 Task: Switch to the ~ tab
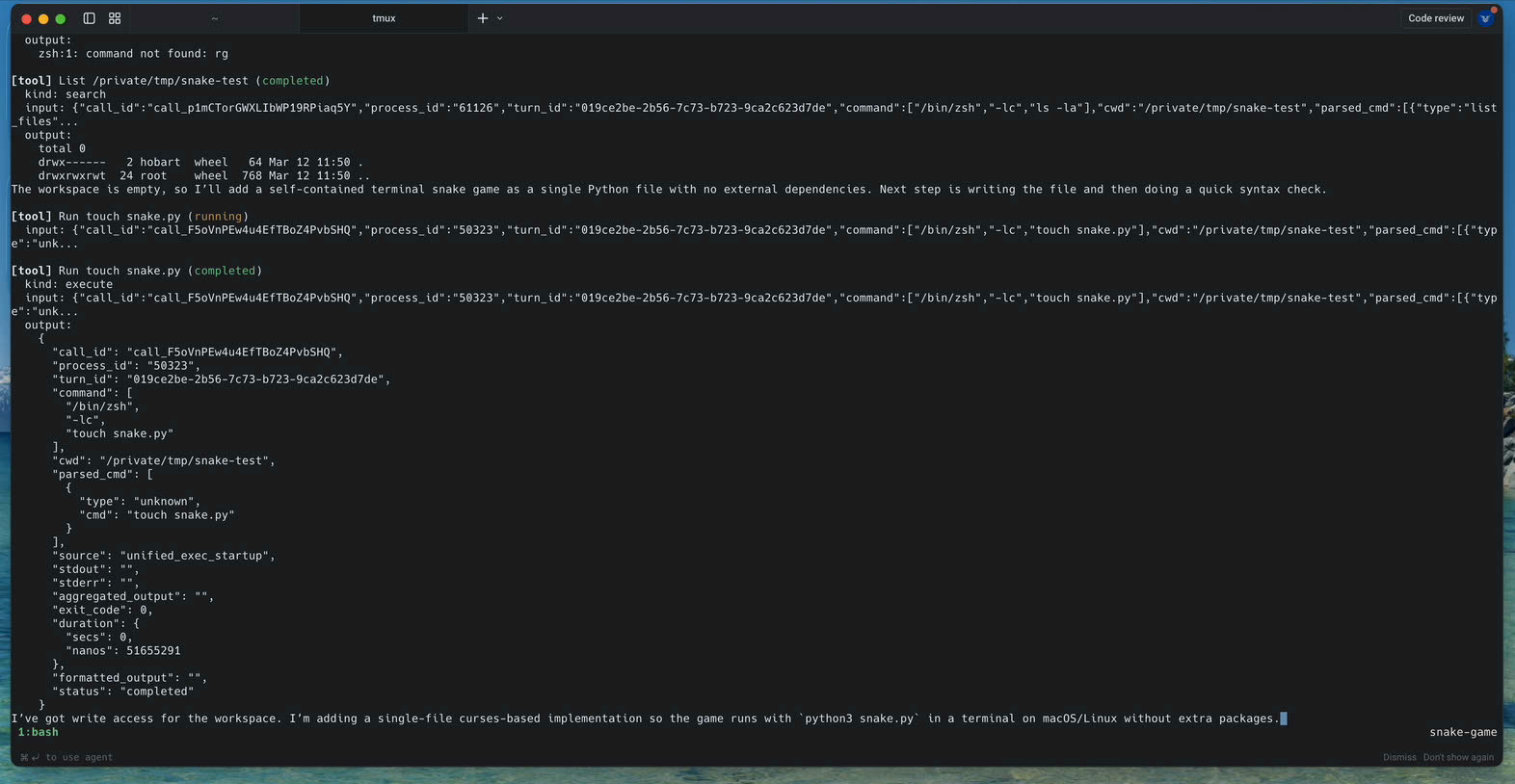pos(214,18)
